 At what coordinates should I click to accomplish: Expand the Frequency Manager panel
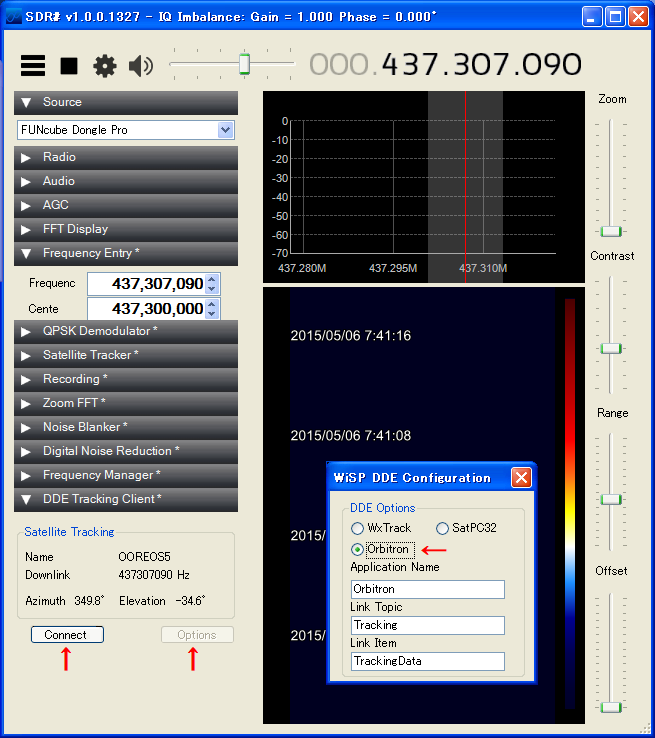(x=126, y=475)
